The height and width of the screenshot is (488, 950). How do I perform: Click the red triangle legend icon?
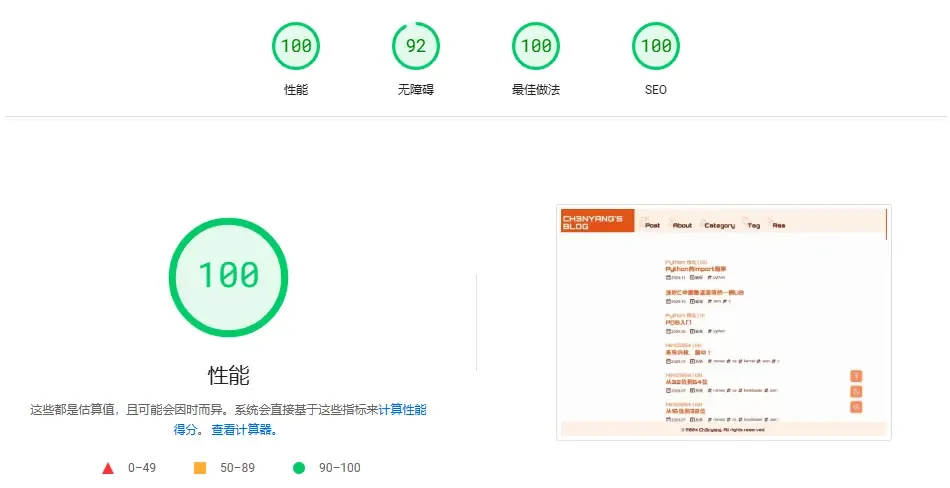pos(108,468)
